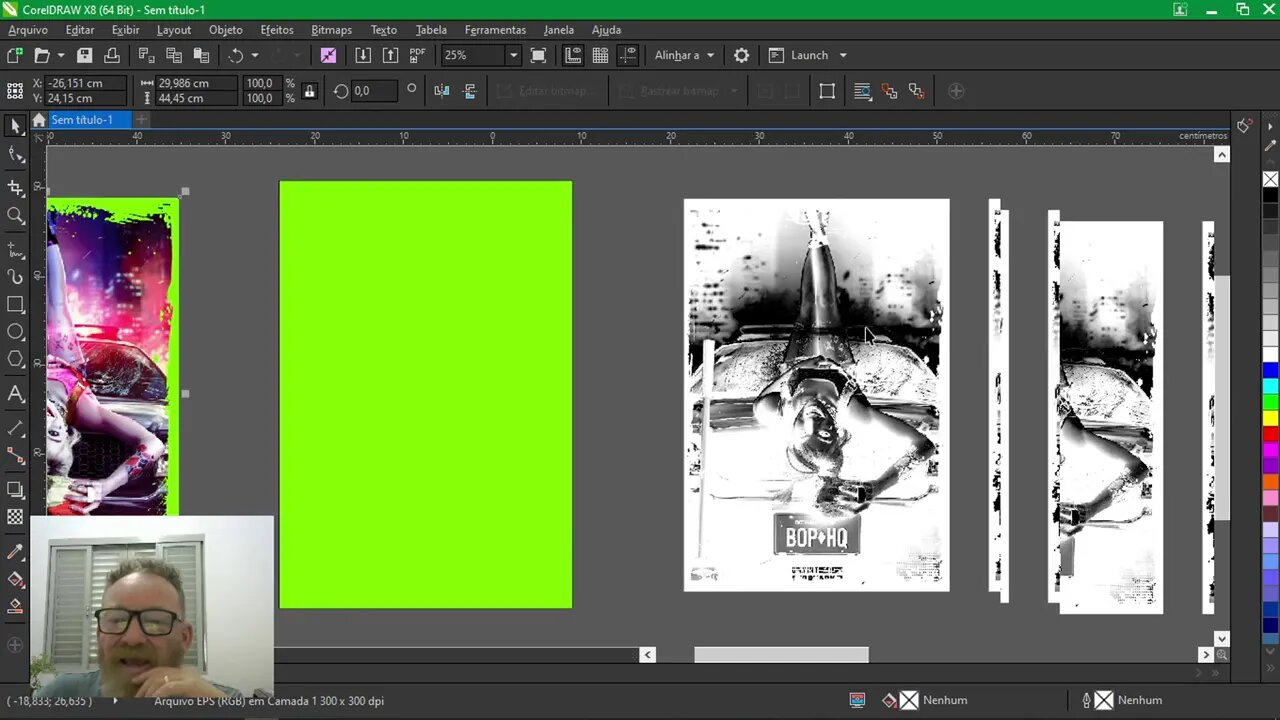The width and height of the screenshot is (1280, 720).
Task: Toggle the object origin grid selector
Action: [15, 91]
